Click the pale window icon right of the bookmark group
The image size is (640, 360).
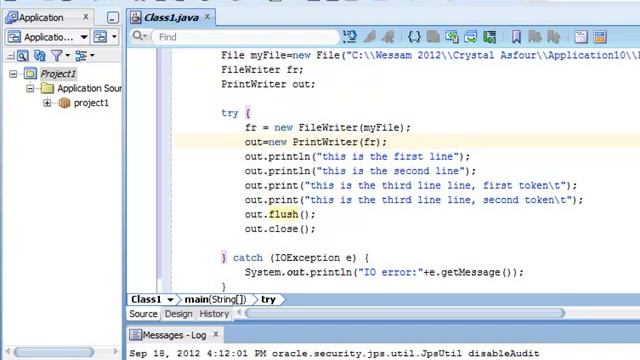tap(581, 37)
